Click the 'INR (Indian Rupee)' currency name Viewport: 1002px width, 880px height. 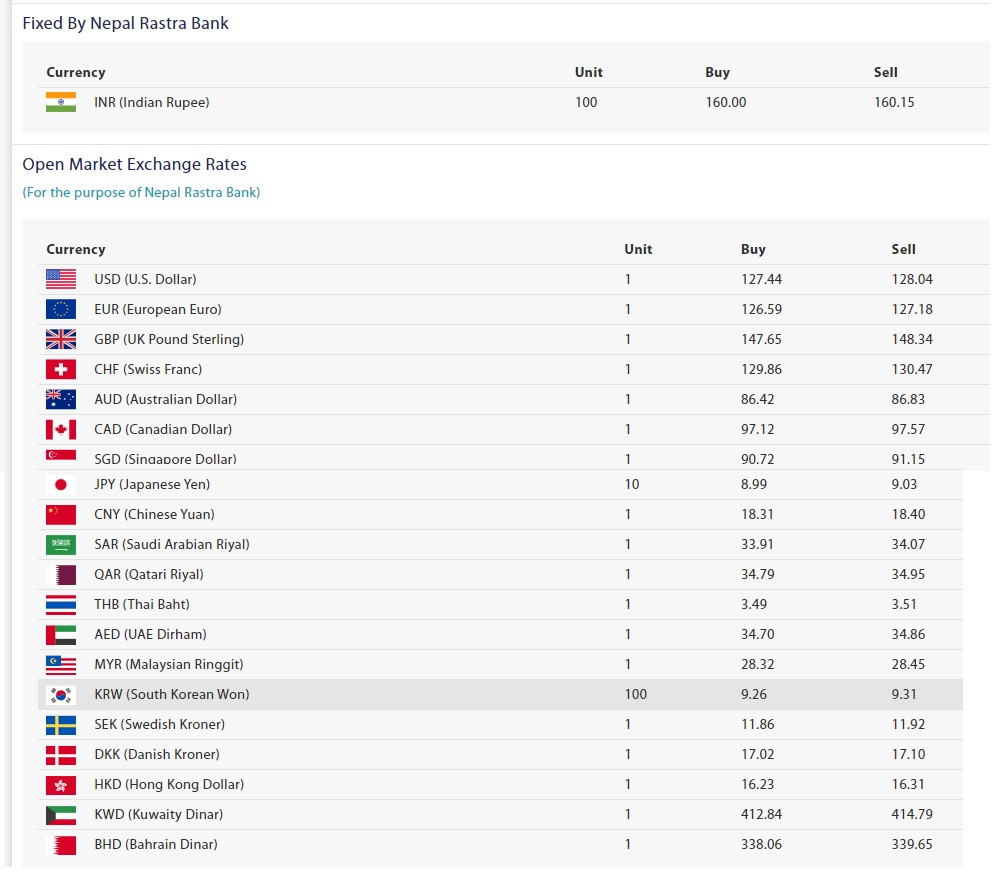[x=151, y=102]
